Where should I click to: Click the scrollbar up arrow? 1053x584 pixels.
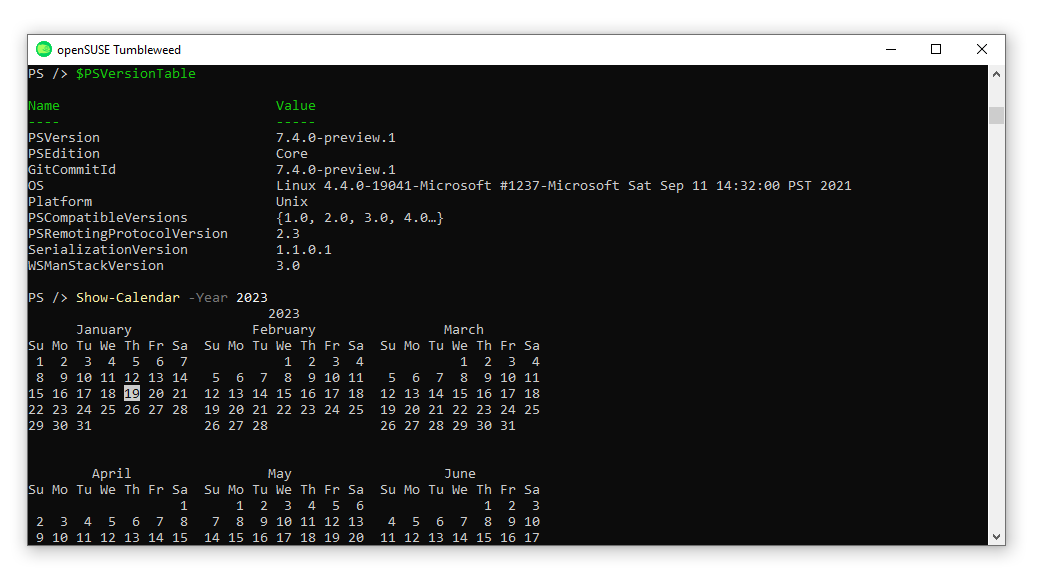997,72
